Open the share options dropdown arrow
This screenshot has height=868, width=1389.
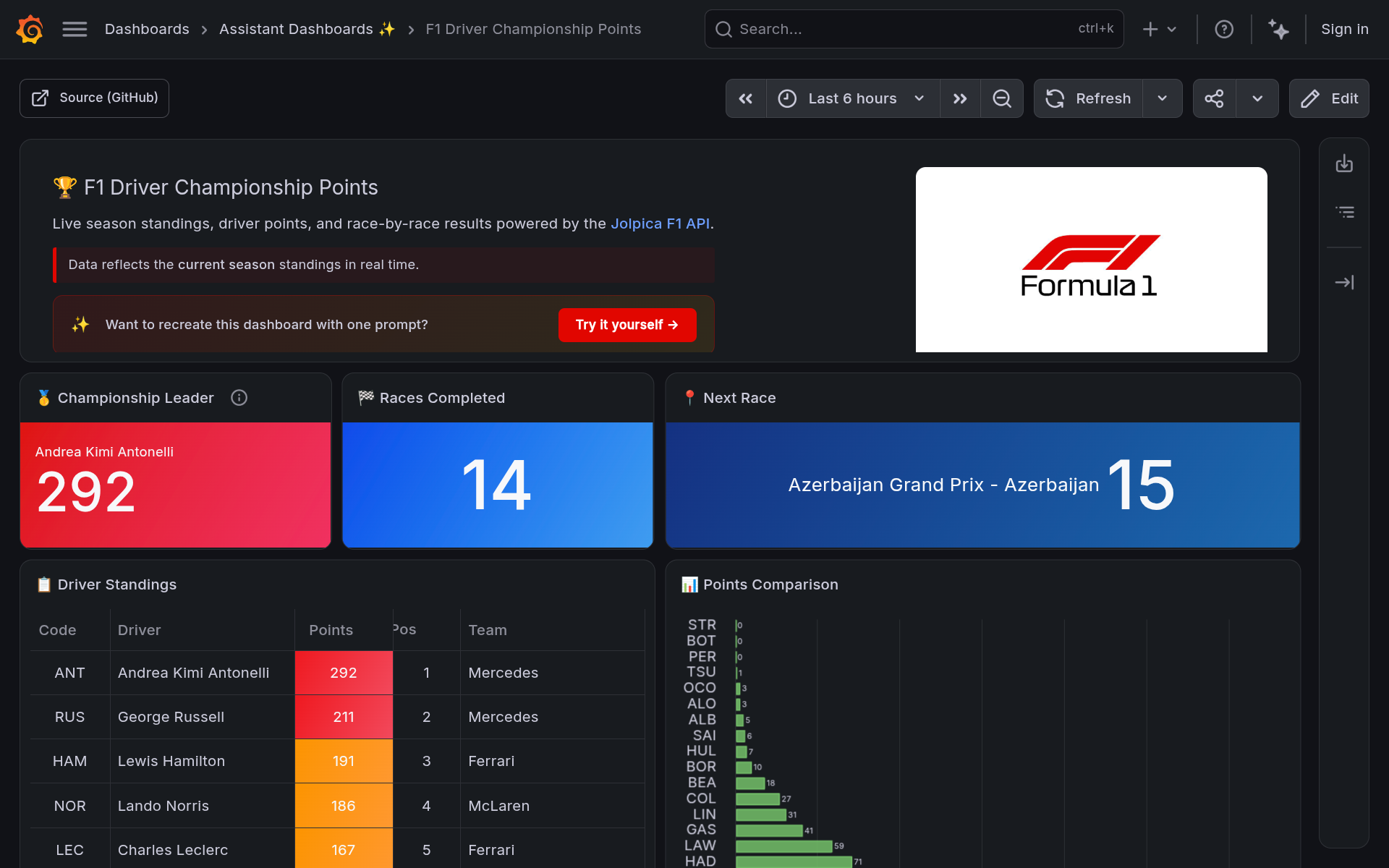click(1257, 98)
